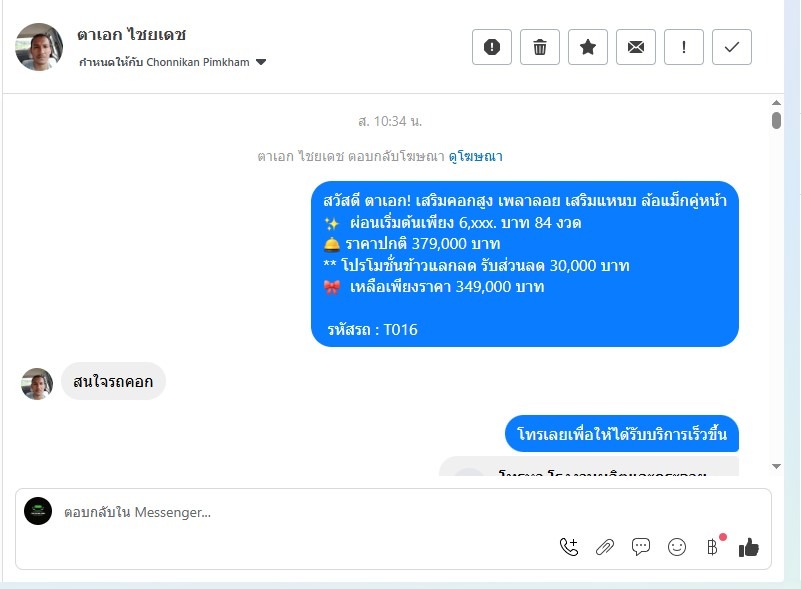
Task: Mark conversation unread with envelope icon
Action: point(635,47)
